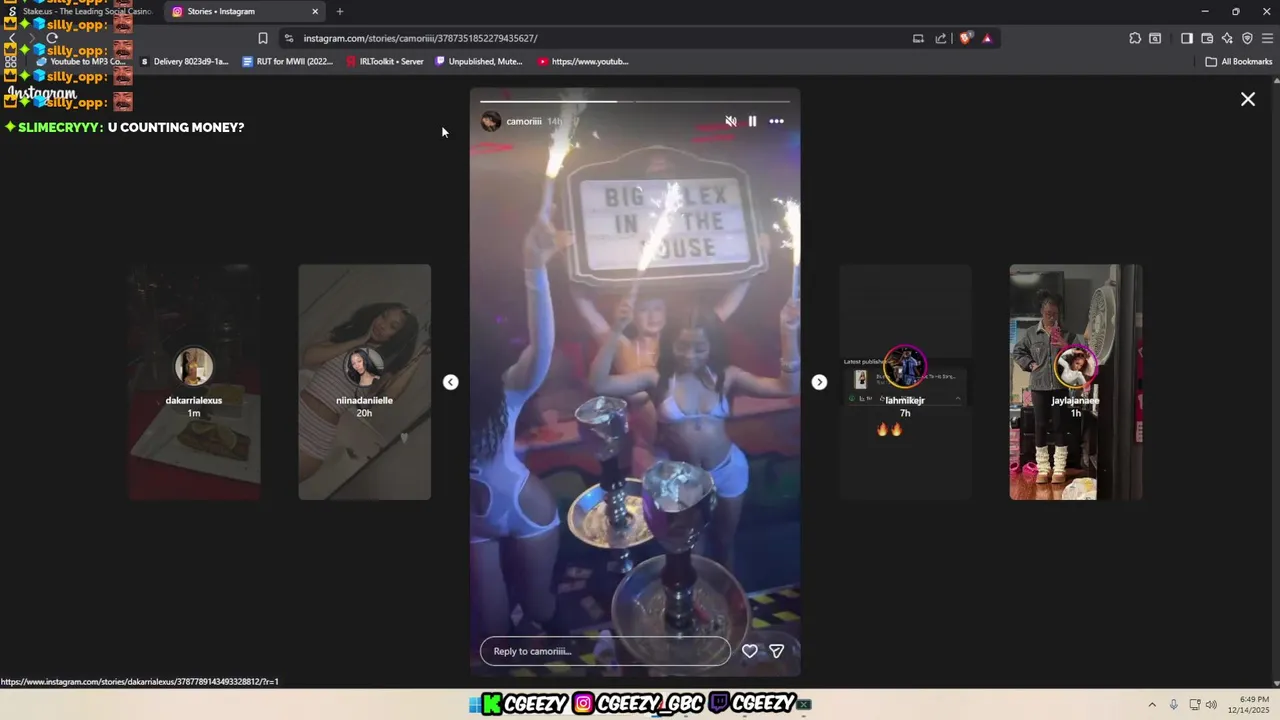Click the Reply to camoriiii input field
This screenshot has width=1280, height=720.
(606, 651)
